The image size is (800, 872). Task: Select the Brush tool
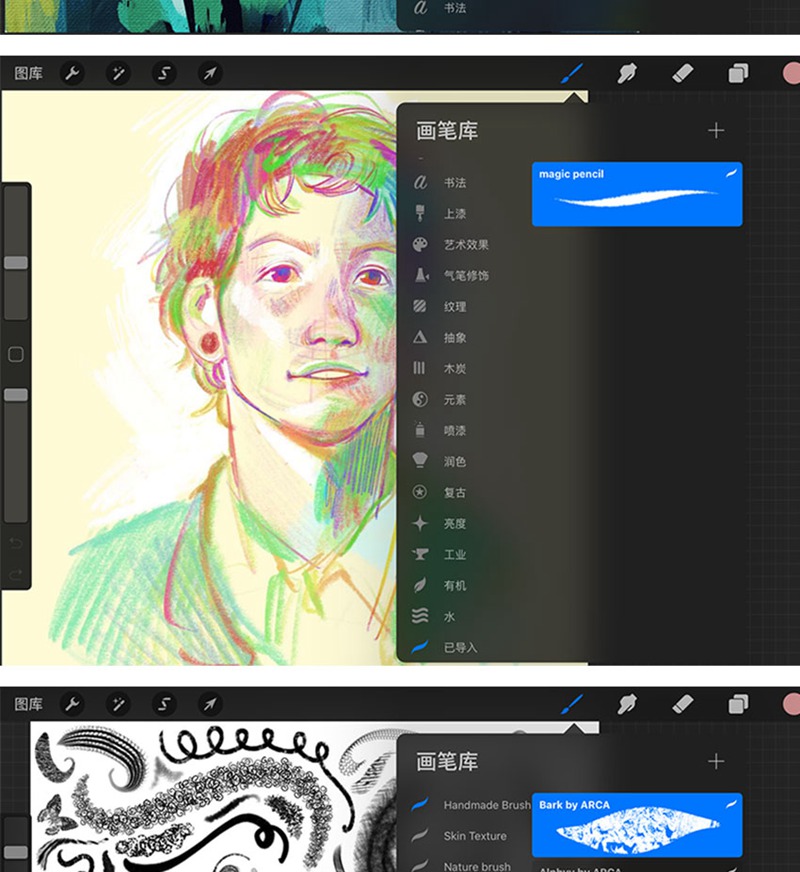[x=572, y=72]
